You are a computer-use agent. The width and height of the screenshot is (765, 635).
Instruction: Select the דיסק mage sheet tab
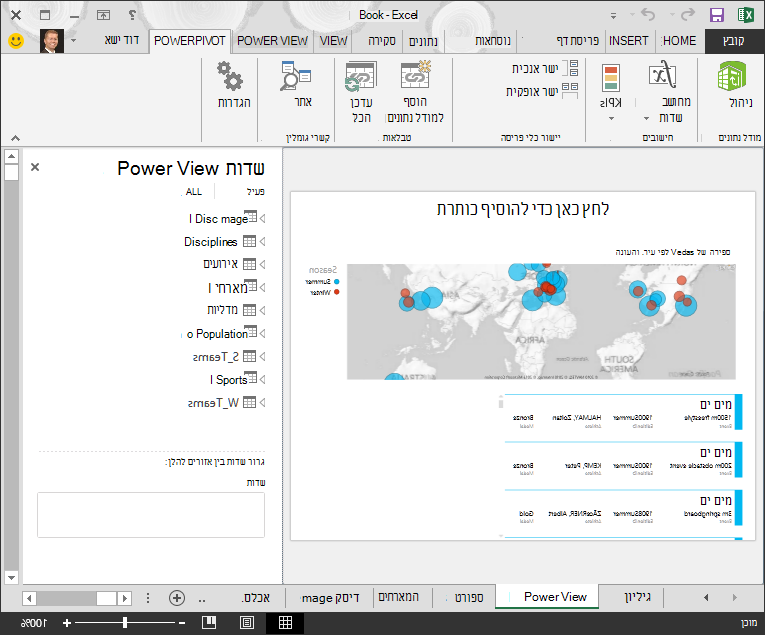tap(331, 597)
